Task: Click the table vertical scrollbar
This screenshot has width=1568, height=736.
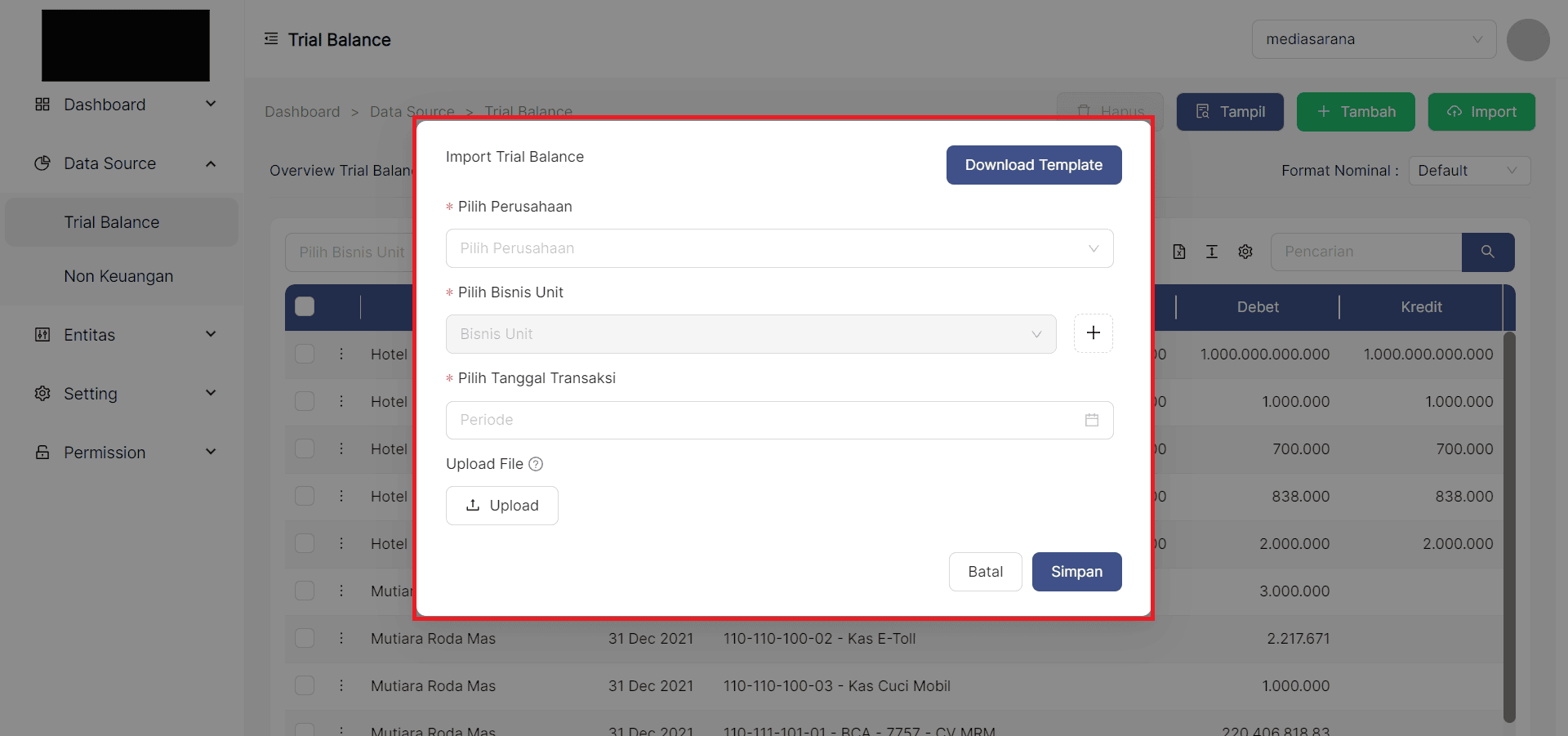Action: [x=1509, y=523]
